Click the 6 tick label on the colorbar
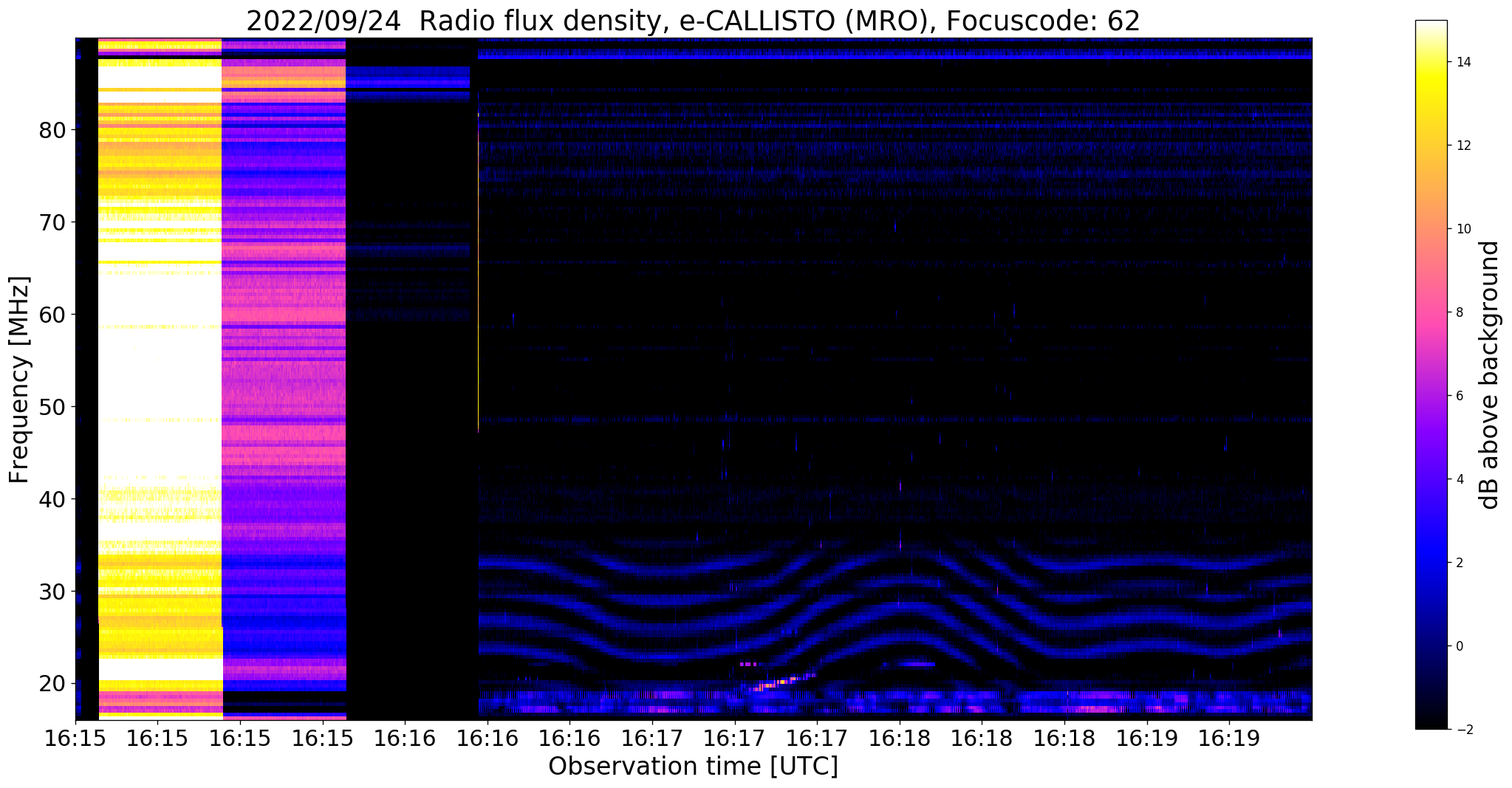Screen dimensions: 1512x788 point(1459,396)
